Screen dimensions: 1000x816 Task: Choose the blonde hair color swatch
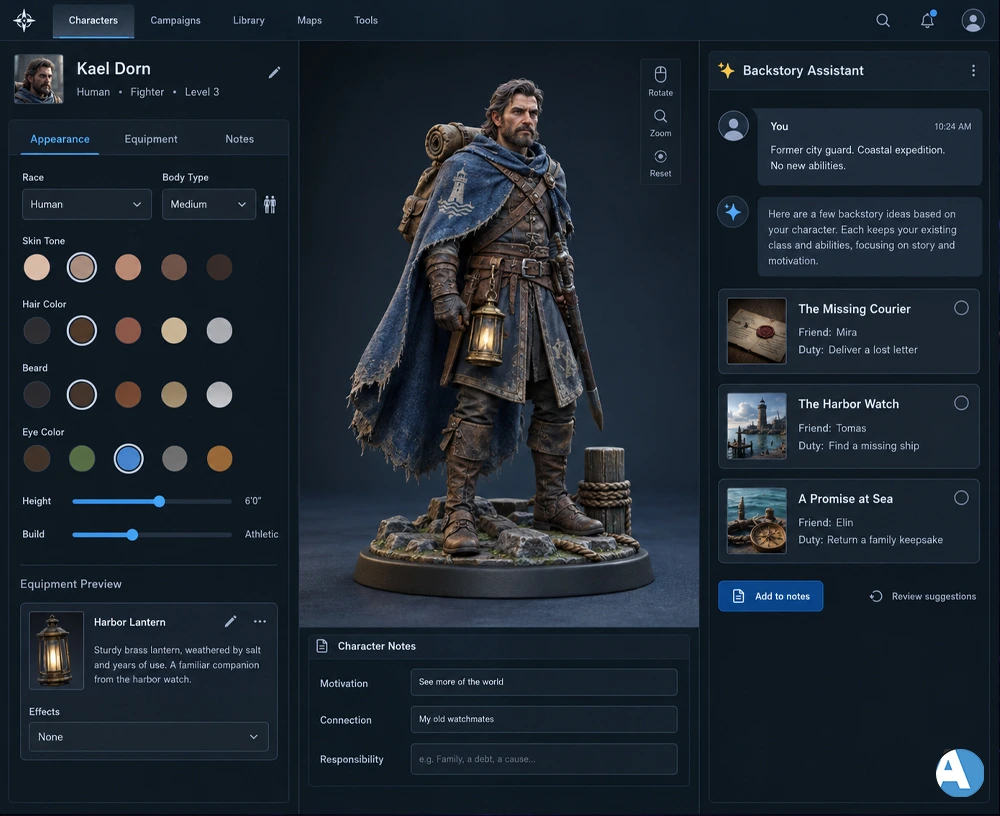[x=174, y=330]
